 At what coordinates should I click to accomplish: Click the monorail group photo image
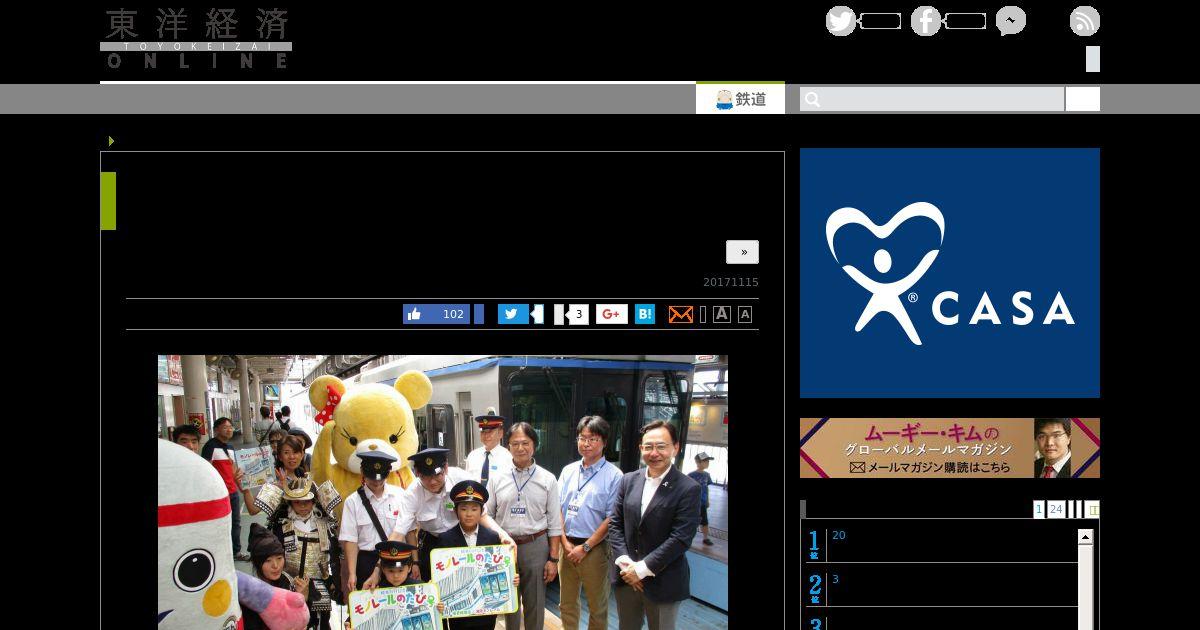443,492
